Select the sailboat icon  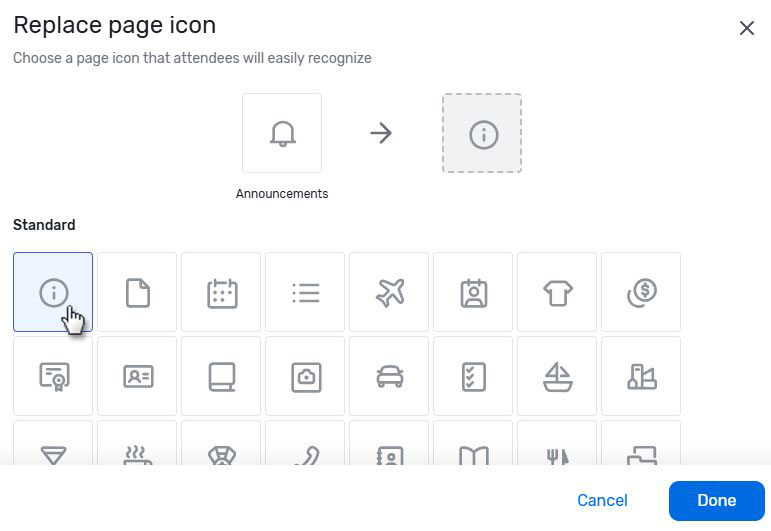557,376
